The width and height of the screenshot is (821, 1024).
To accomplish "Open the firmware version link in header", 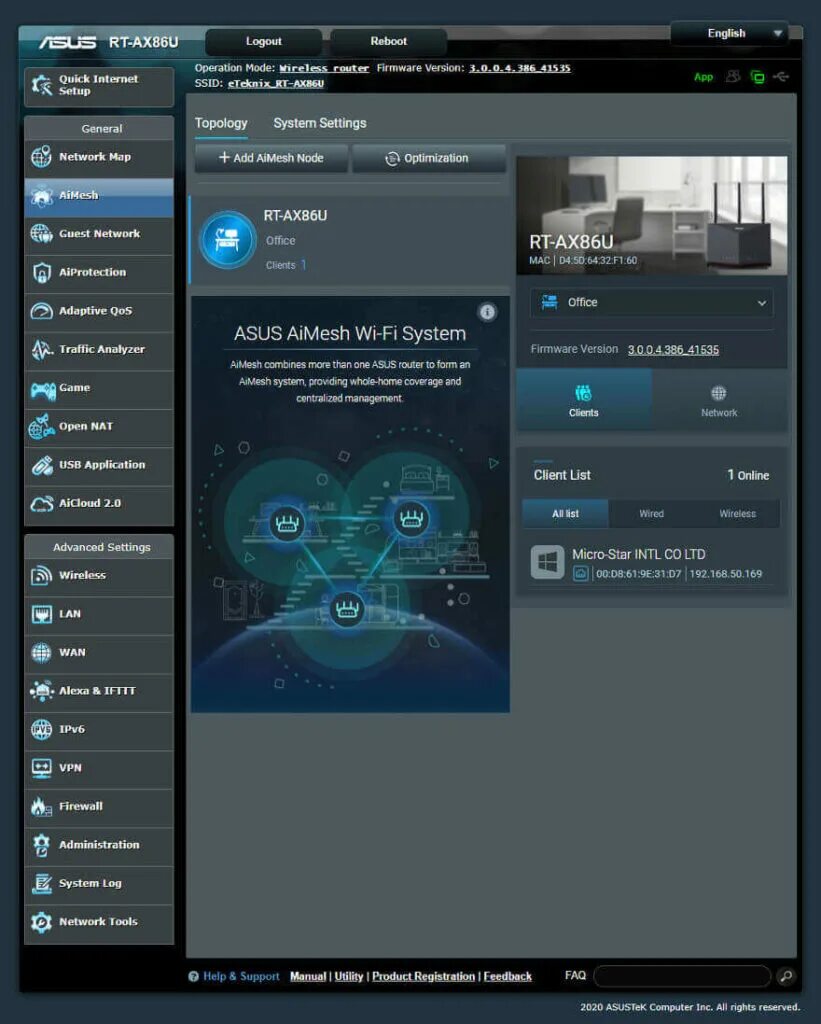I will point(520,68).
